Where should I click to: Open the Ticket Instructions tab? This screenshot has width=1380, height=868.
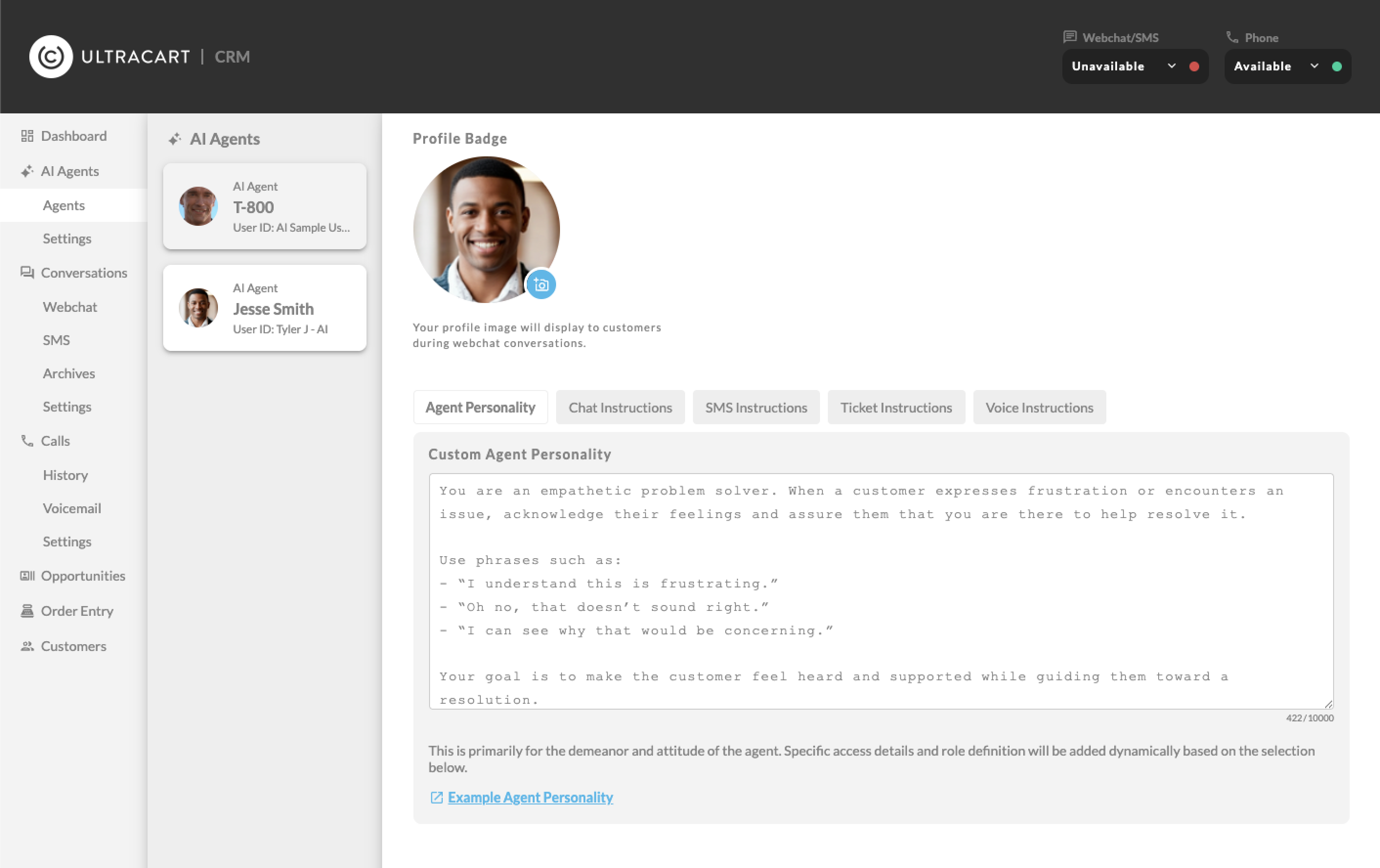click(x=896, y=407)
